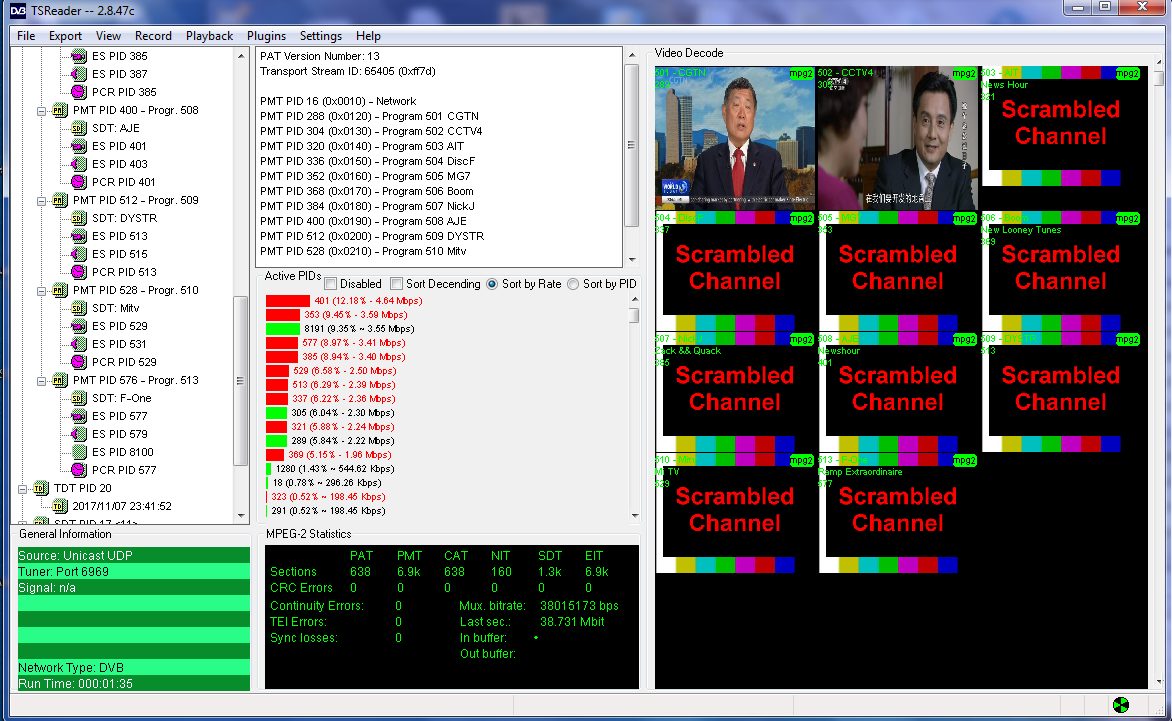1172x721 pixels.
Task: Open the Plugins menu
Action: tap(266, 36)
